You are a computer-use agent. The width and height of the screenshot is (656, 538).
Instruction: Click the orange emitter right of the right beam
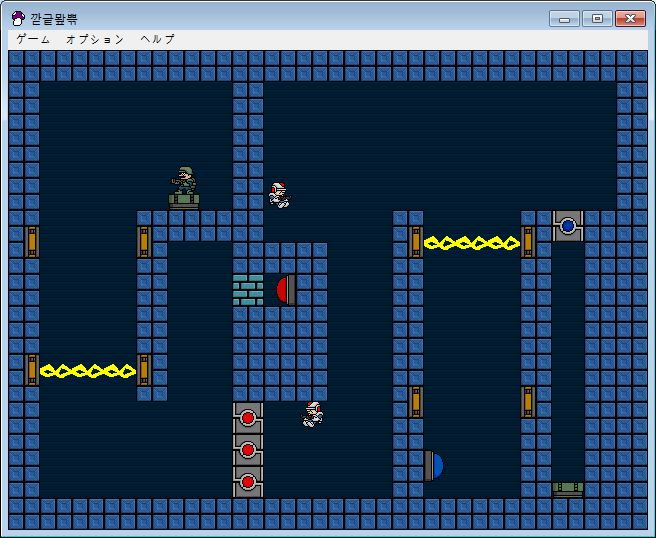click(528, 242)
